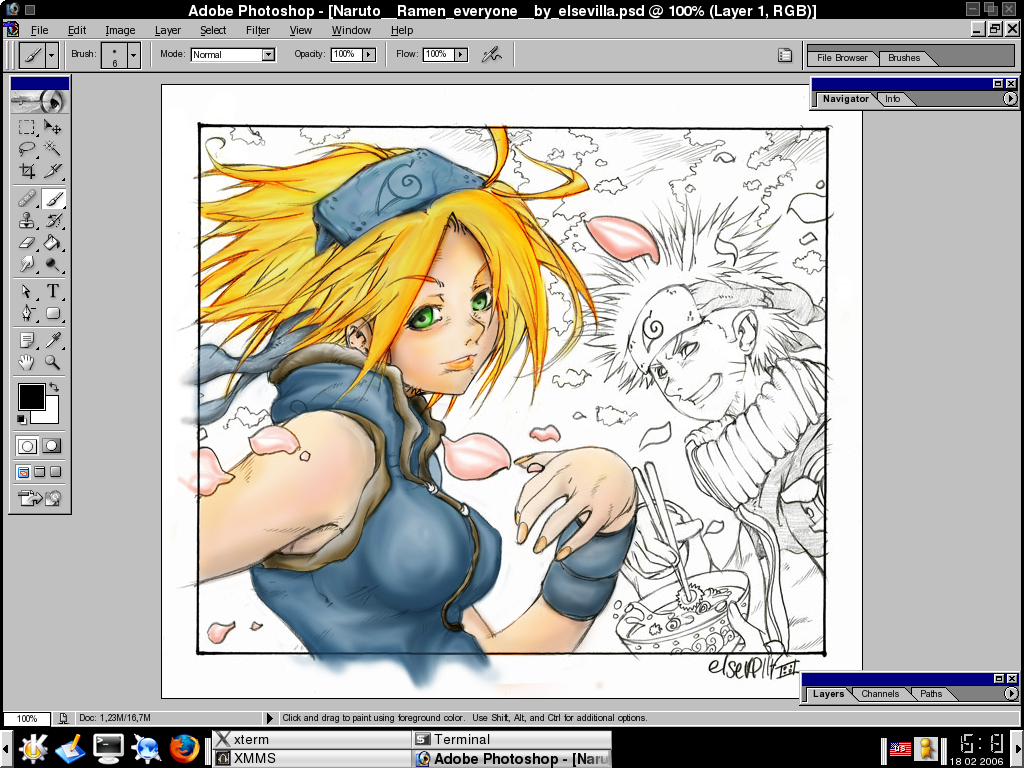The image size is (1024, 768).
Task: Select the Hand tool
Action: [27, 362]
